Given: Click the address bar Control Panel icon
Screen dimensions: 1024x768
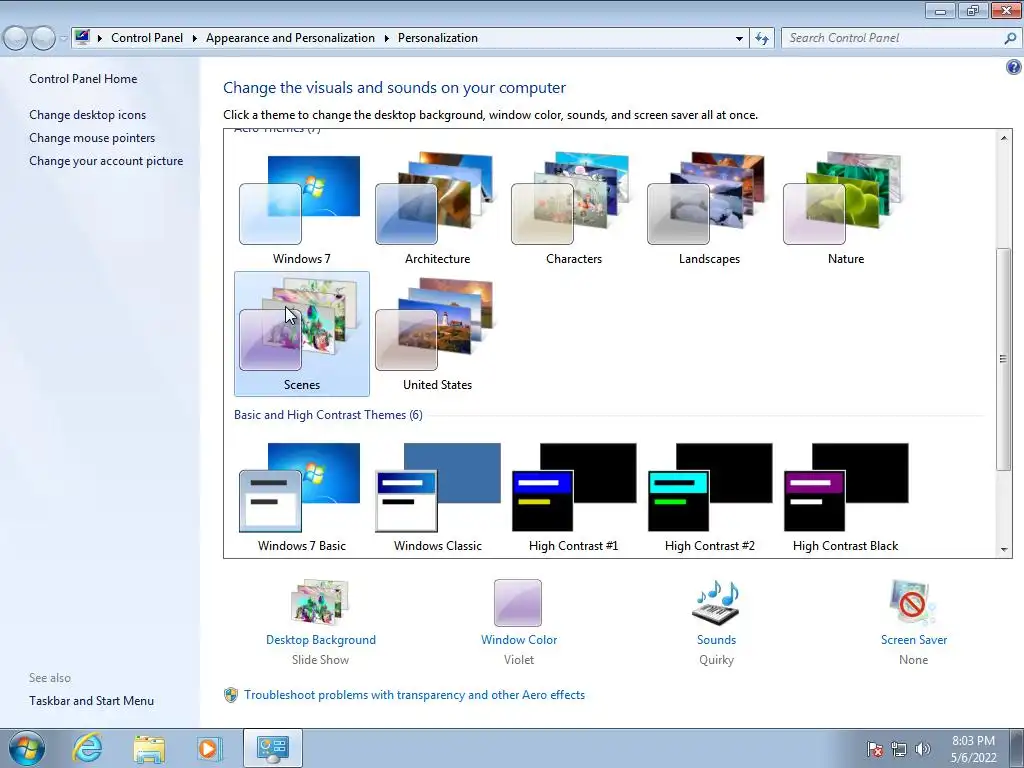Looking at the screenshot, I should click(x=82, y=37).
